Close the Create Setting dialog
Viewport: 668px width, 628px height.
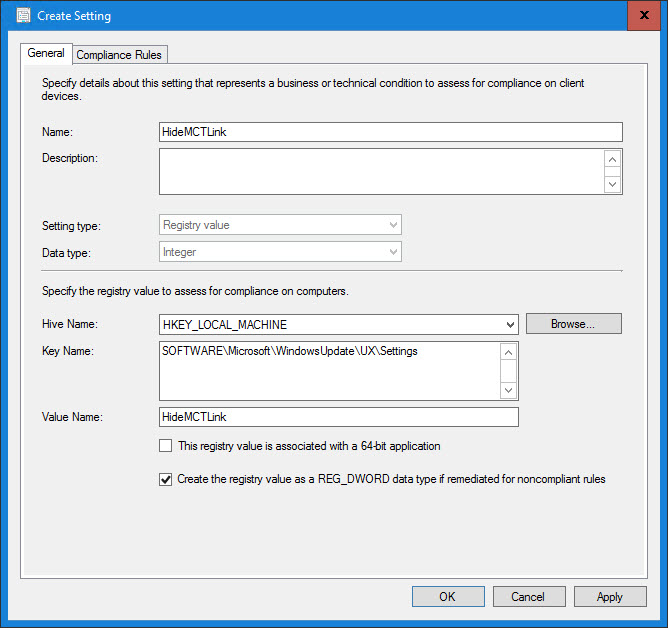click(x=641, y=16)
